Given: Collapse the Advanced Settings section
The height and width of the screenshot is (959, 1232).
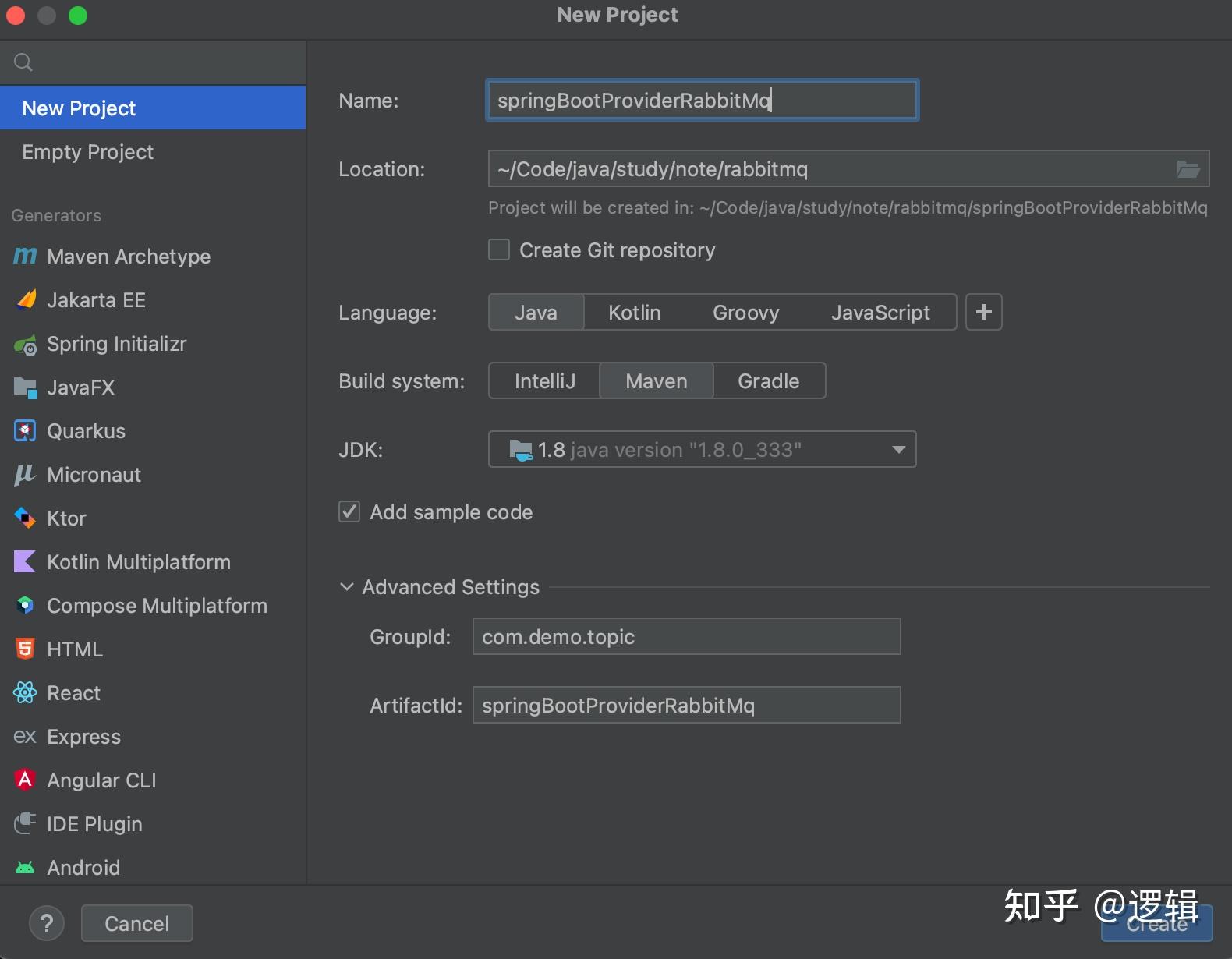Looking at the screenshot, I should pyautogui.click(x=347, y=586).
